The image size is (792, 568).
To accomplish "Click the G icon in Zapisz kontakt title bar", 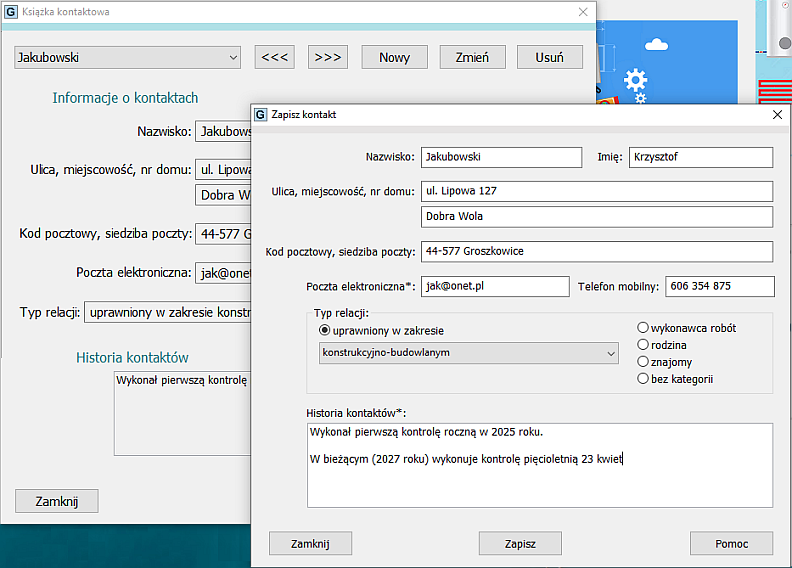I will click(x=261, y=115).
